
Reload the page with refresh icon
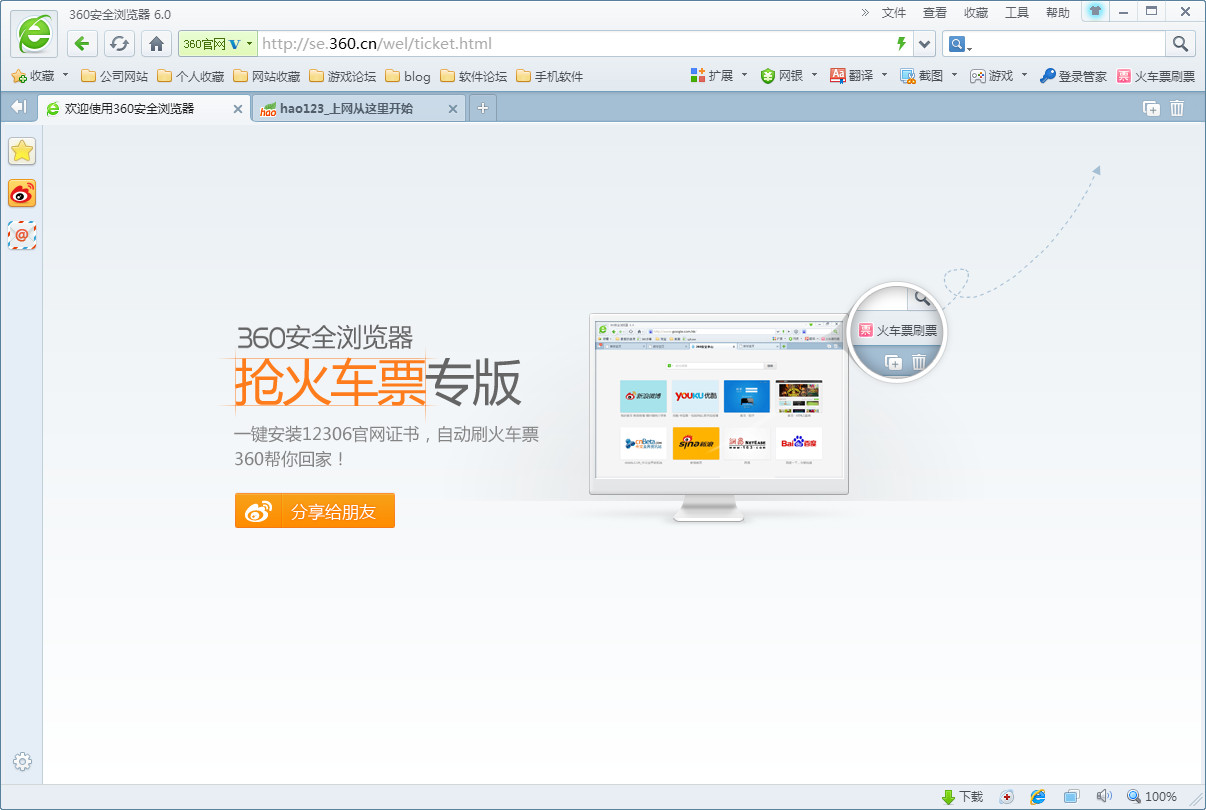tap(119, 43)
